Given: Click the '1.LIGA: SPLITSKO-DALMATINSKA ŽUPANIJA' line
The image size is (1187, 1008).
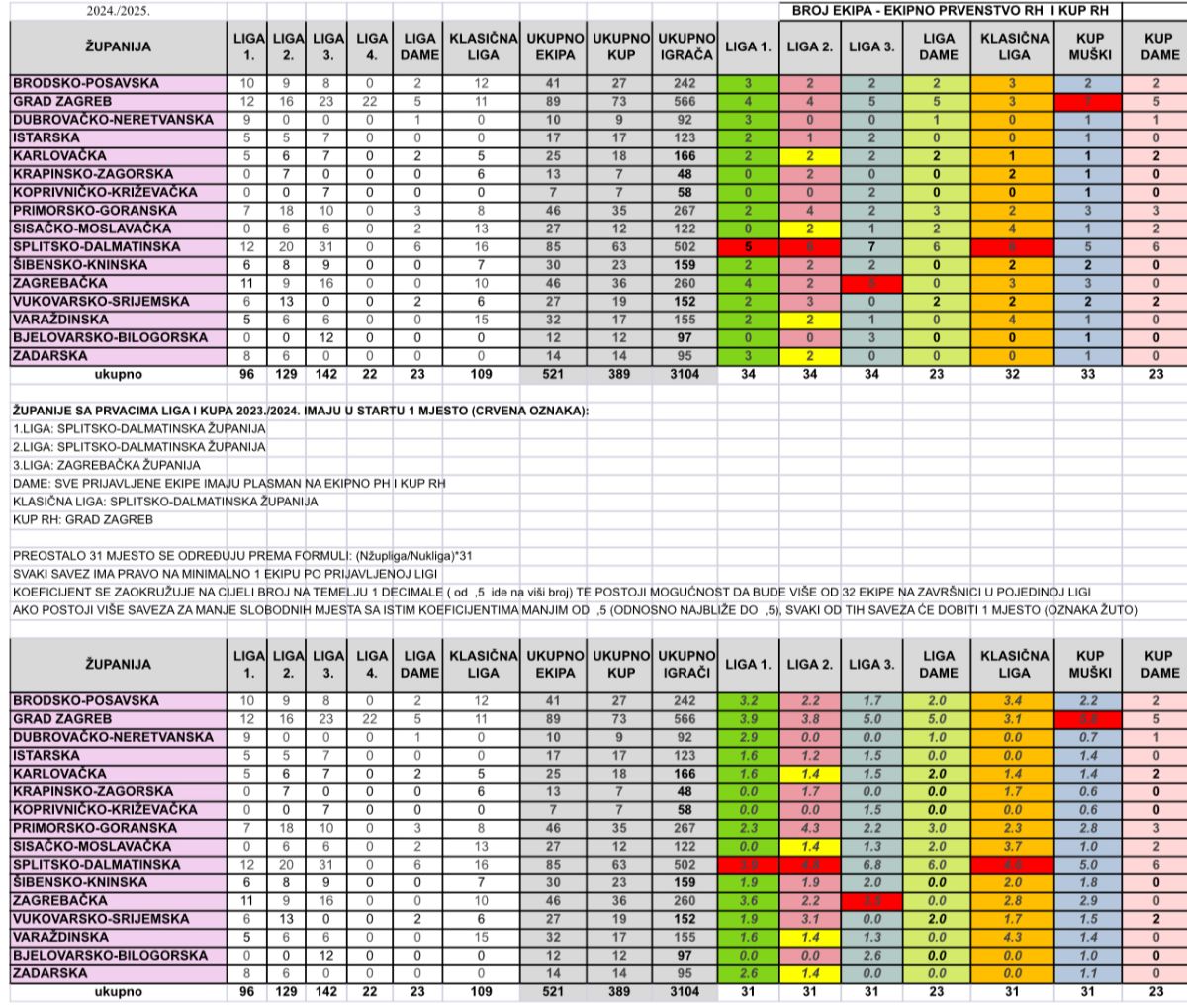Looking at the screenshot, I should pos(139,428).
